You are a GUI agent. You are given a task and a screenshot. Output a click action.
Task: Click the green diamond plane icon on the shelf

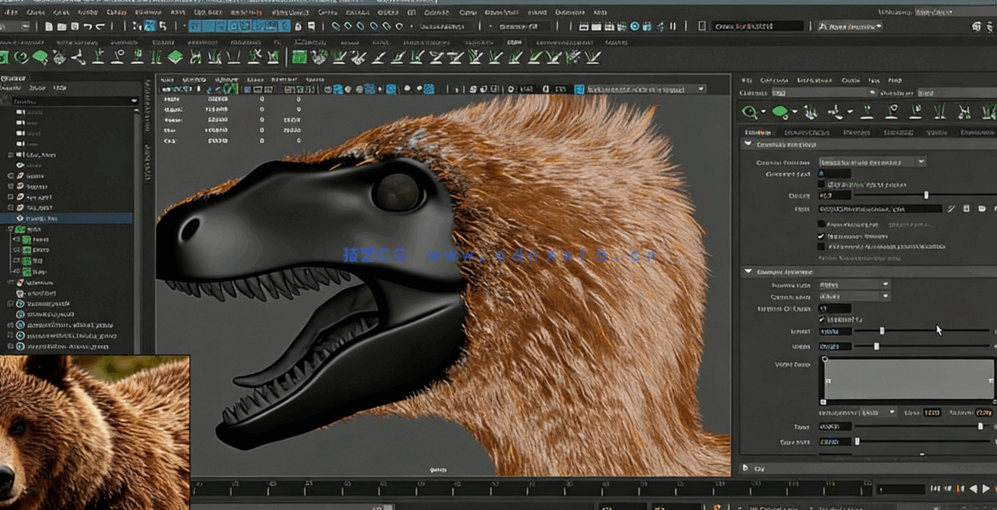pyautogui.click(x=176, y=57)
